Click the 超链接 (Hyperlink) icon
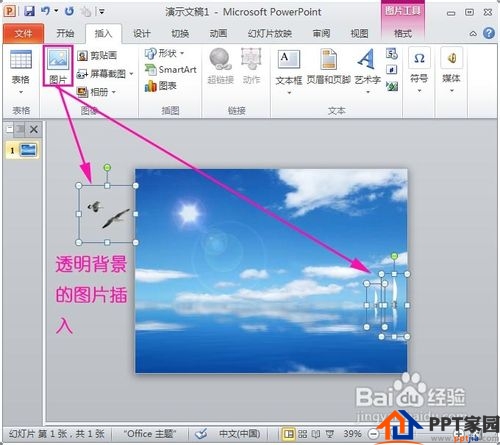 (220, 59)
